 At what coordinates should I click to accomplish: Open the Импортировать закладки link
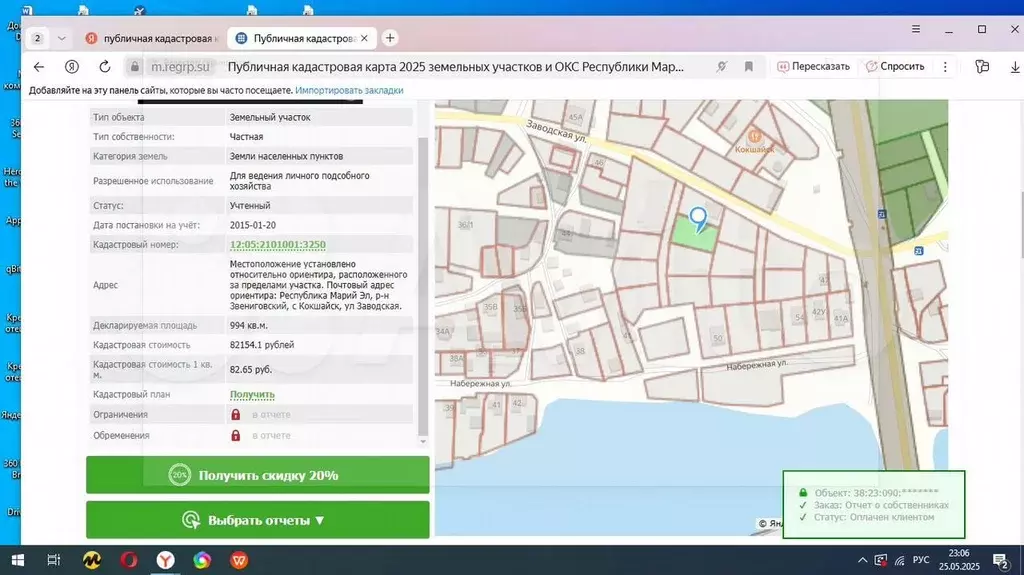[x=349, y=90]
